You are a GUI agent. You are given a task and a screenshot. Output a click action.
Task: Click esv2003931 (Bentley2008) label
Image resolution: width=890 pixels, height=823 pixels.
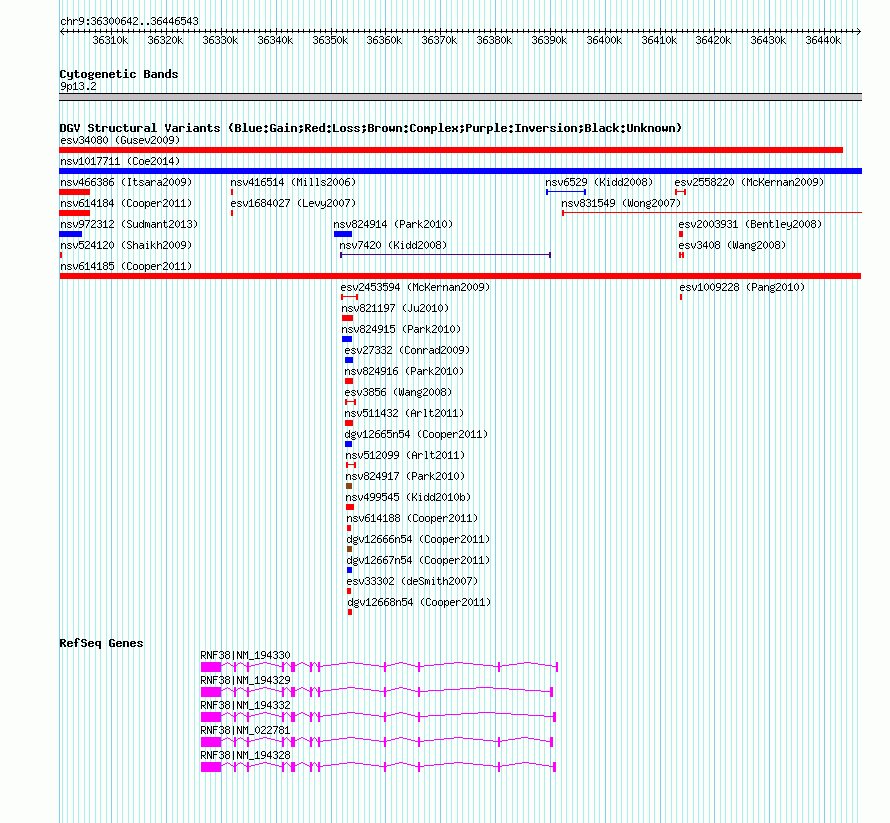(750, 224)
